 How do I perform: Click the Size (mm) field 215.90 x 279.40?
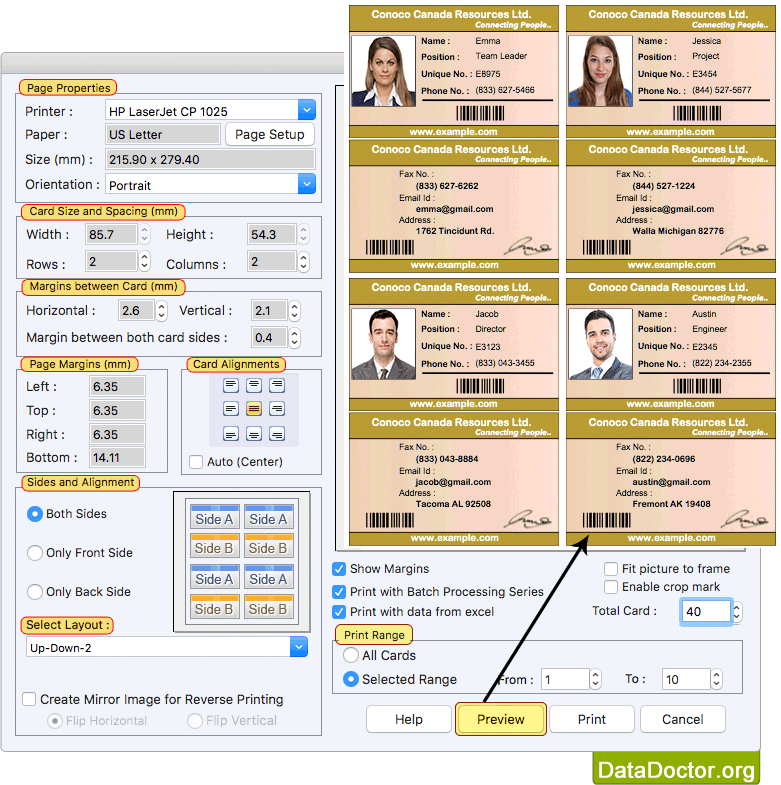(x=210, y=159)
